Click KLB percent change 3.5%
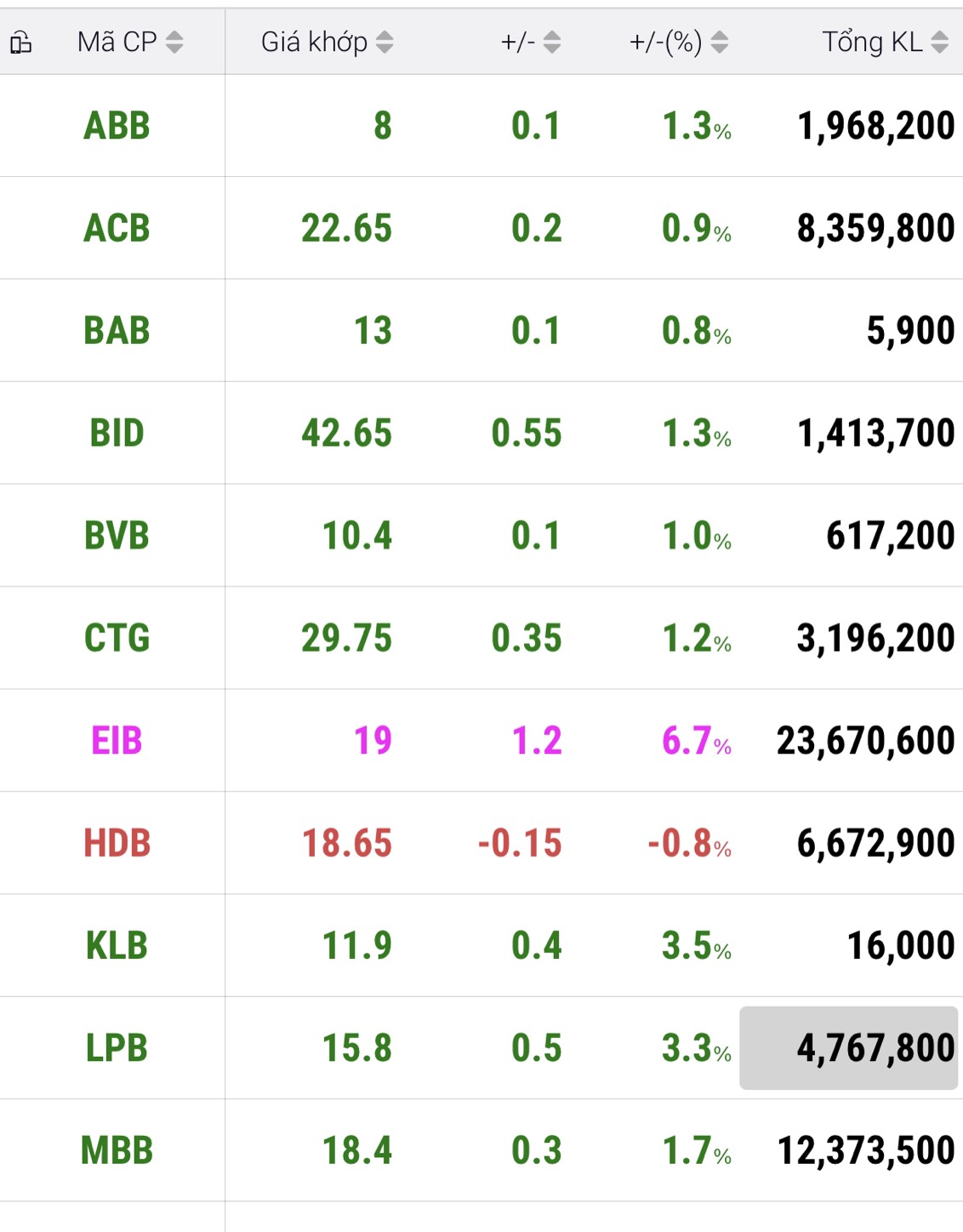Screen dimensions: 963x1232 (697, 946)
